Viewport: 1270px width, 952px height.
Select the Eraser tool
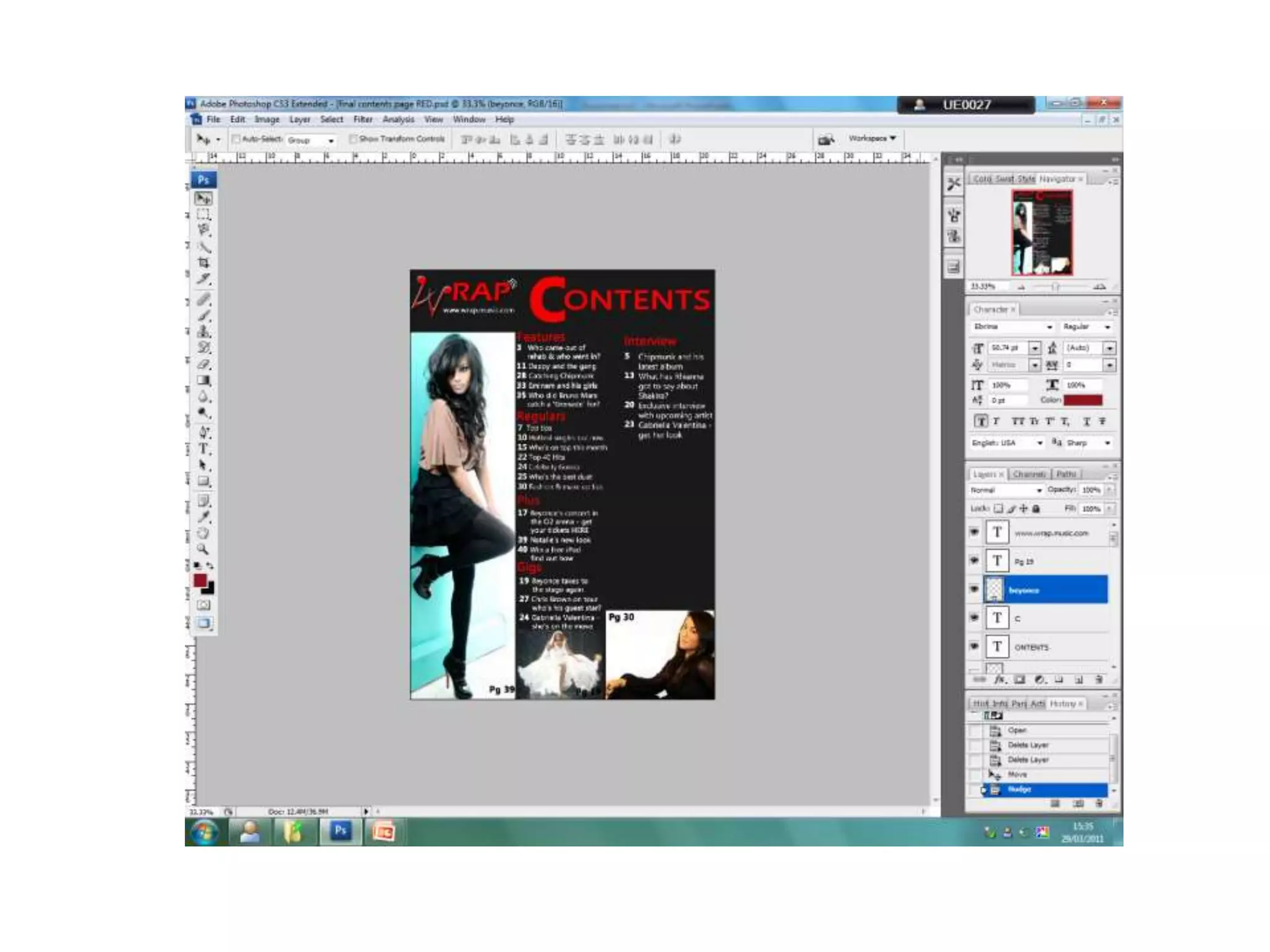(x=203, y=364)
